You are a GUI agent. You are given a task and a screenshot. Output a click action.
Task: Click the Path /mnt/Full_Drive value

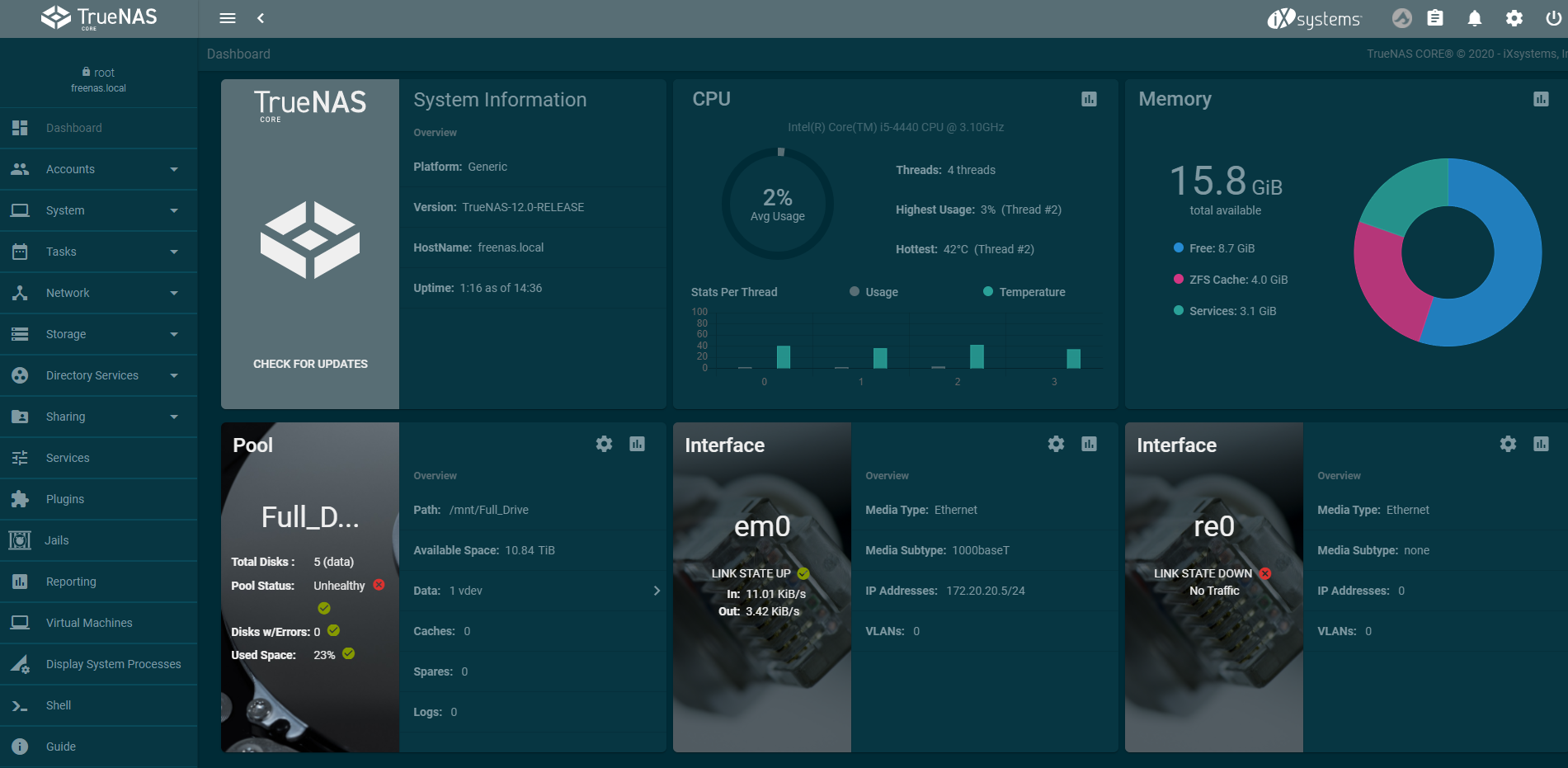[x=489, y=510]
